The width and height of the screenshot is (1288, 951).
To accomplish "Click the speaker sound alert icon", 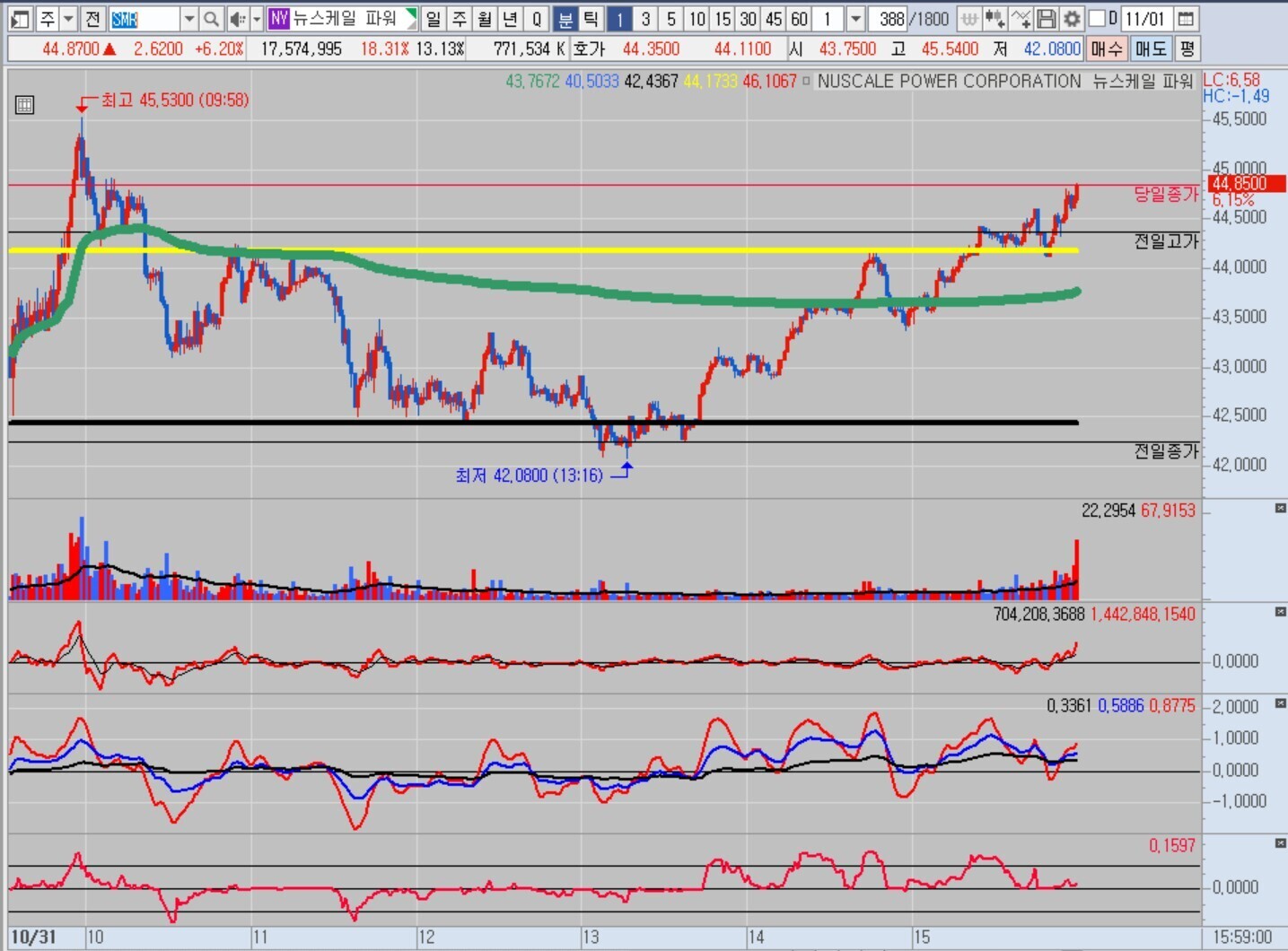I will [237, 19].
